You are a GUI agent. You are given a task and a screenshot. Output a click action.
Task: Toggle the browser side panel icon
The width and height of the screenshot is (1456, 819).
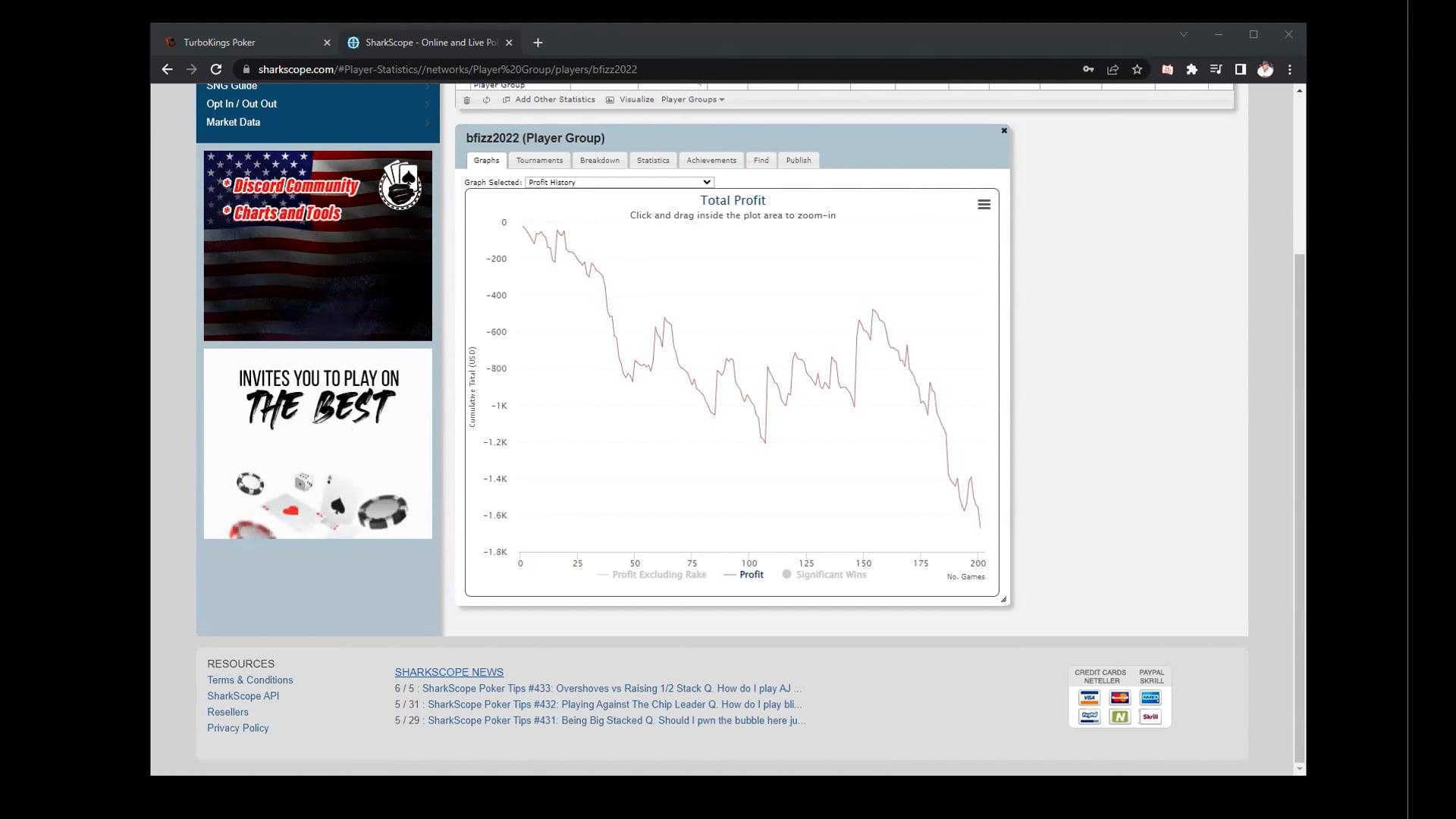click(x=1241, y=69)
